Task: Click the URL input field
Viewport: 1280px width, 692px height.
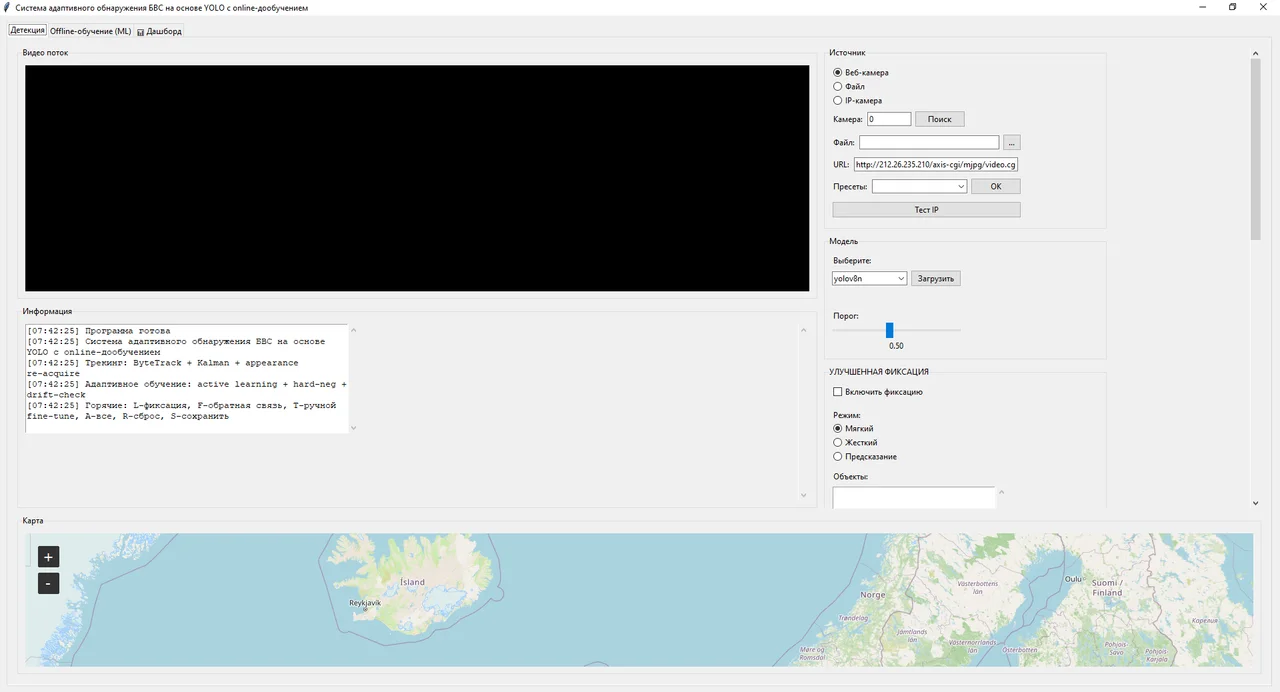Action: tap(936, 164)
